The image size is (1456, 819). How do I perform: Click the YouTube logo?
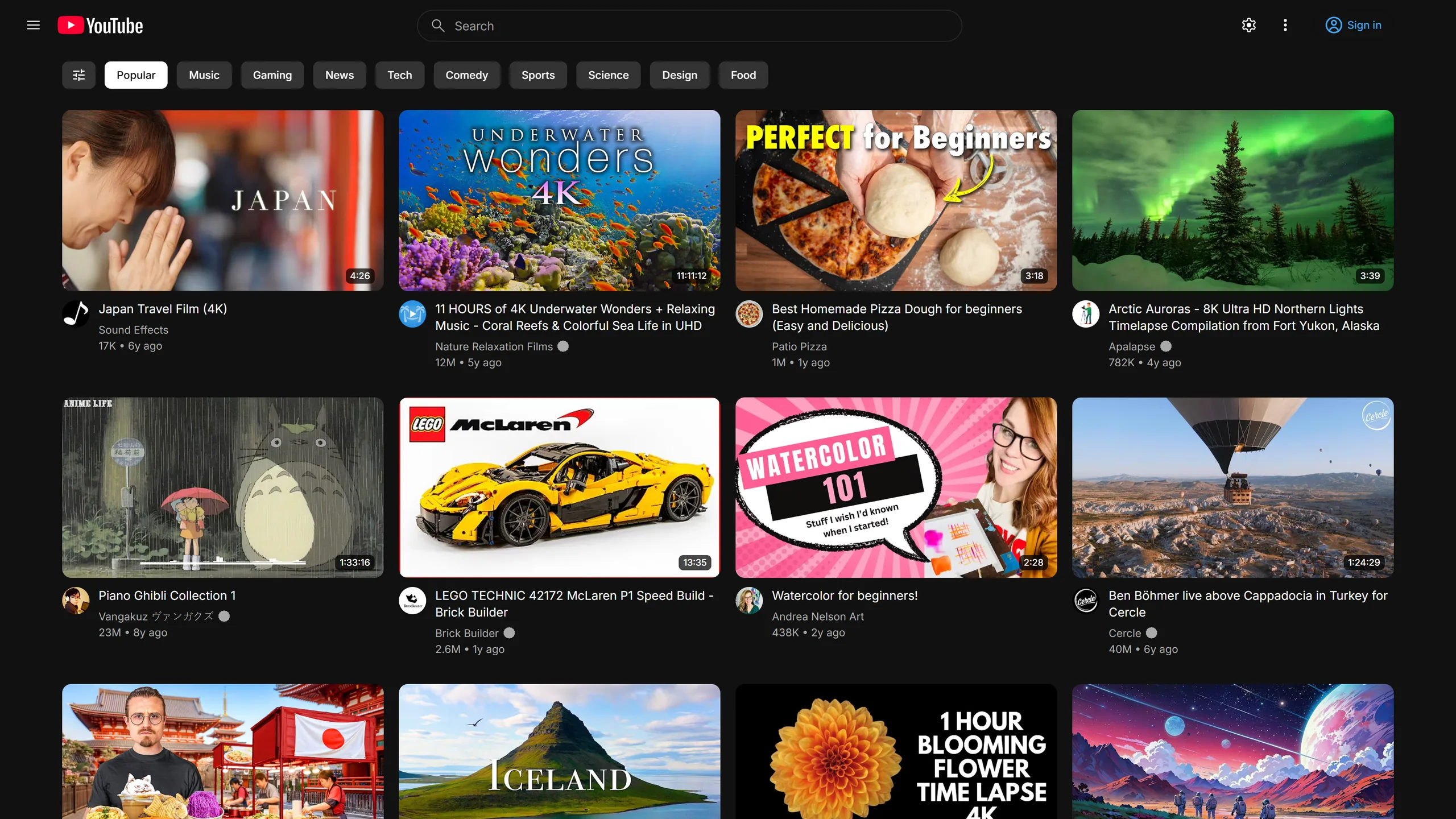coord(100,26)
